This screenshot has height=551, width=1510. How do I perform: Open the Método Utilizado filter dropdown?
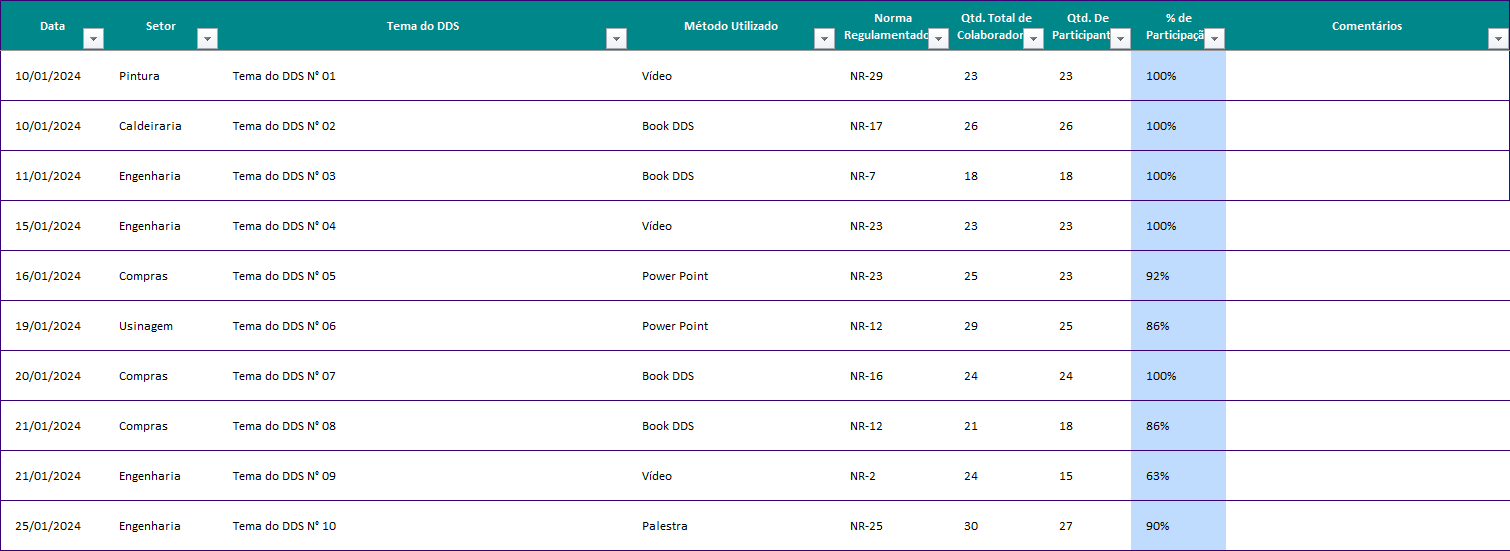824,39
